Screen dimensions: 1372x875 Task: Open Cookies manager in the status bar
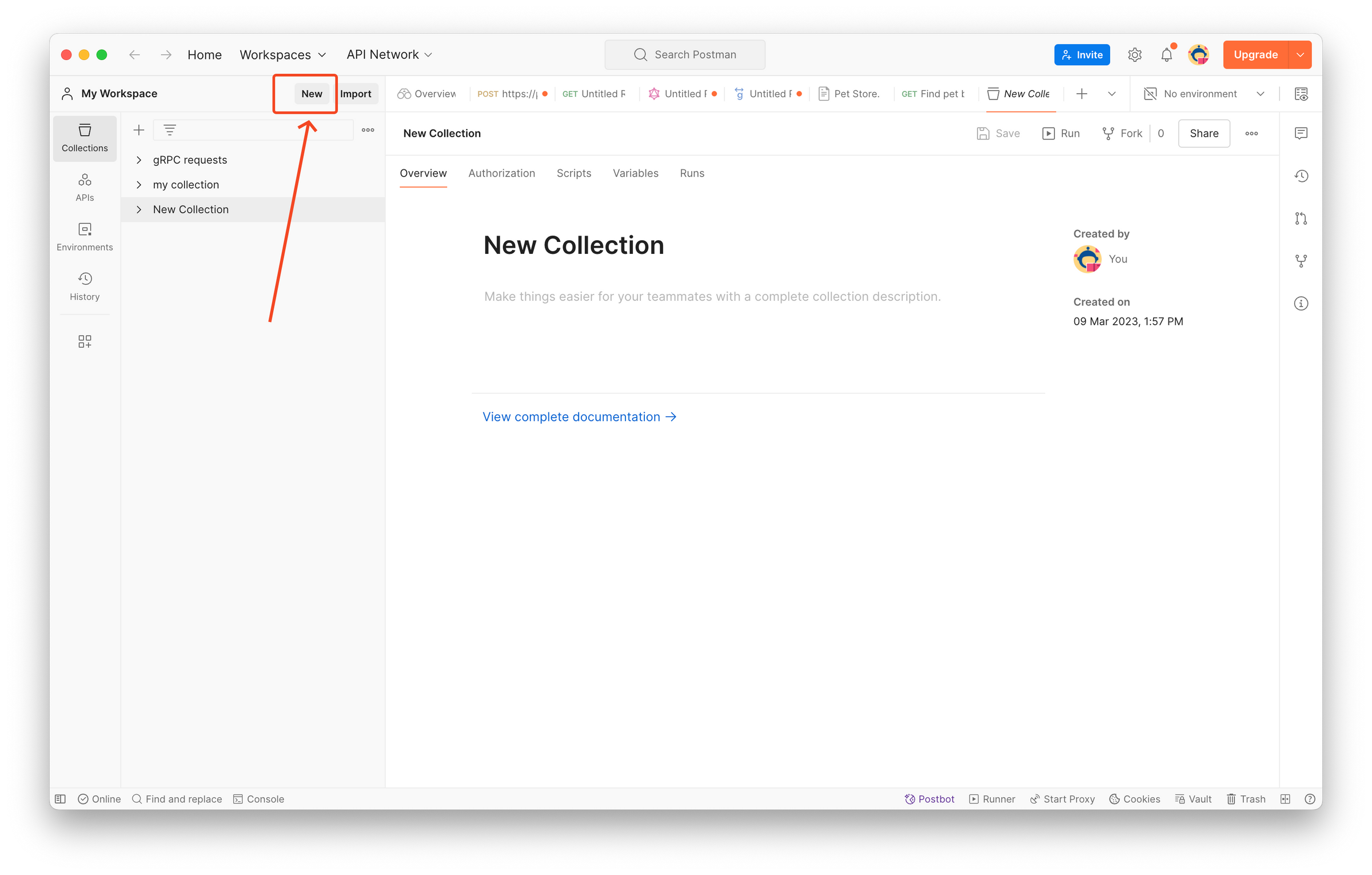click(x=1134, y=798)
